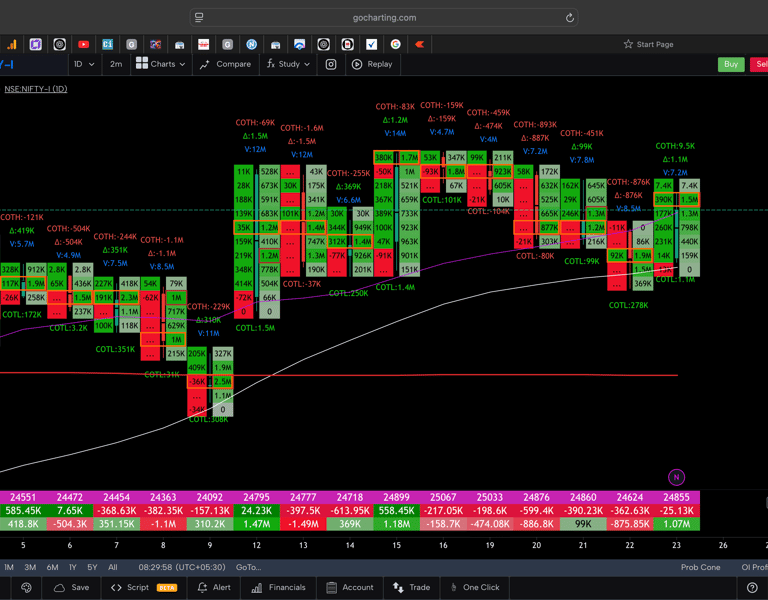Click the 558.45K green summary cell
Viewport: 768px width, 600px height.
(x=396, y=510)
